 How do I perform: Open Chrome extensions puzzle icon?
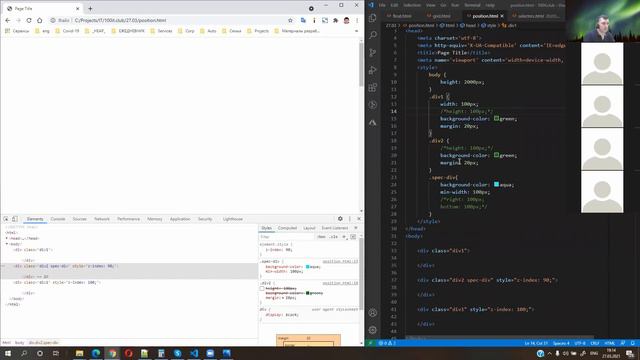(x=336, y=20)
